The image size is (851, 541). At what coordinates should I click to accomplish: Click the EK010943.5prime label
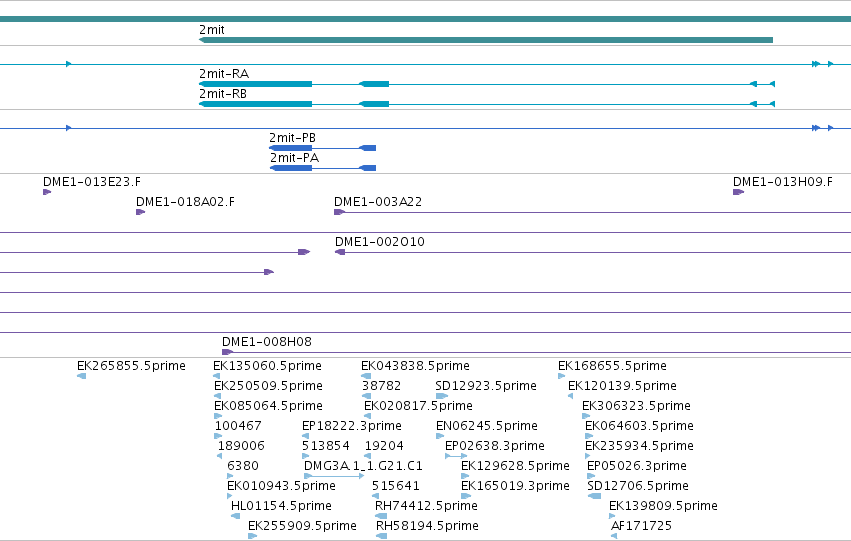click(x=282, y=486)
